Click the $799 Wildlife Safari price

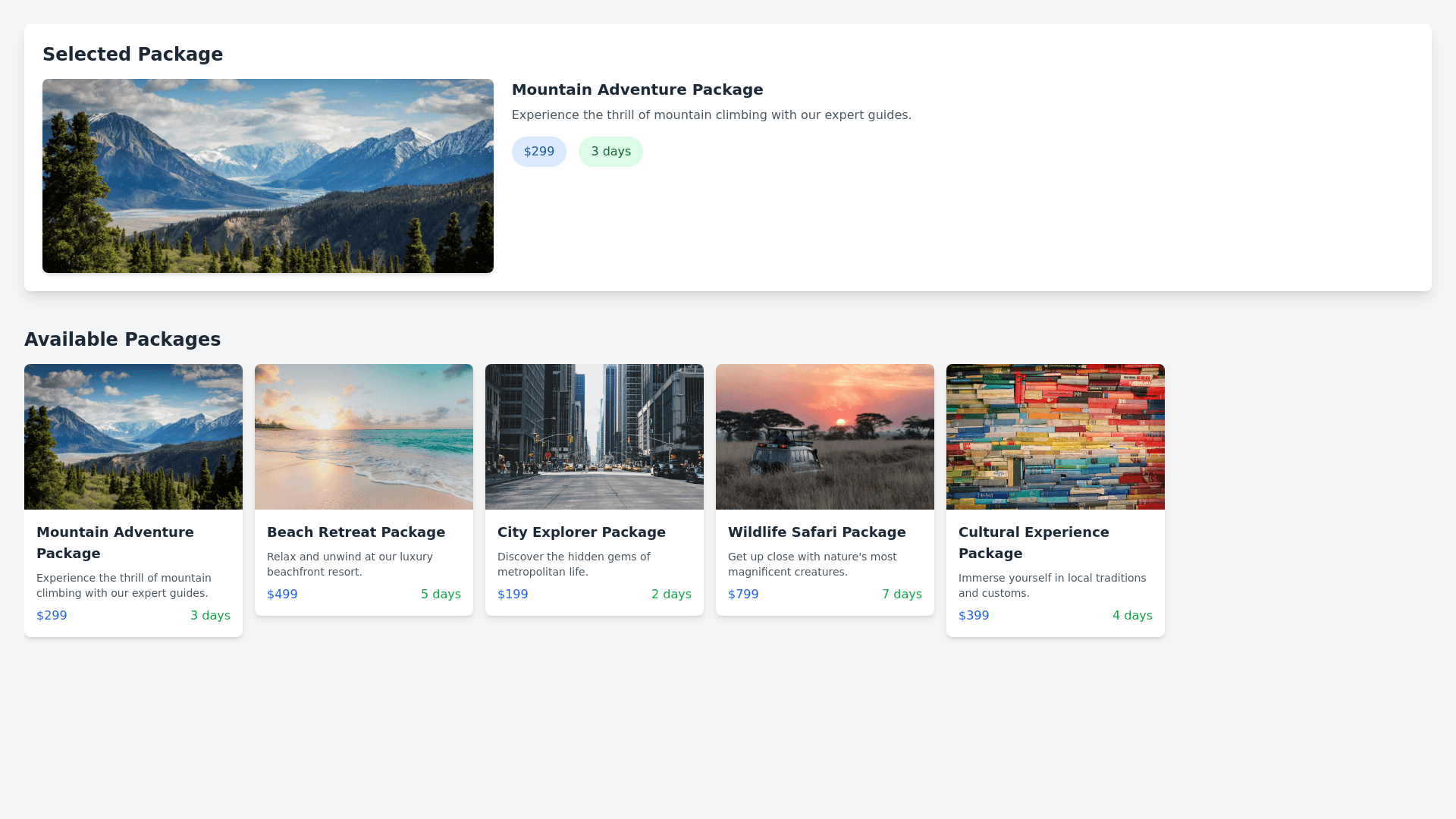click(743, 595)
